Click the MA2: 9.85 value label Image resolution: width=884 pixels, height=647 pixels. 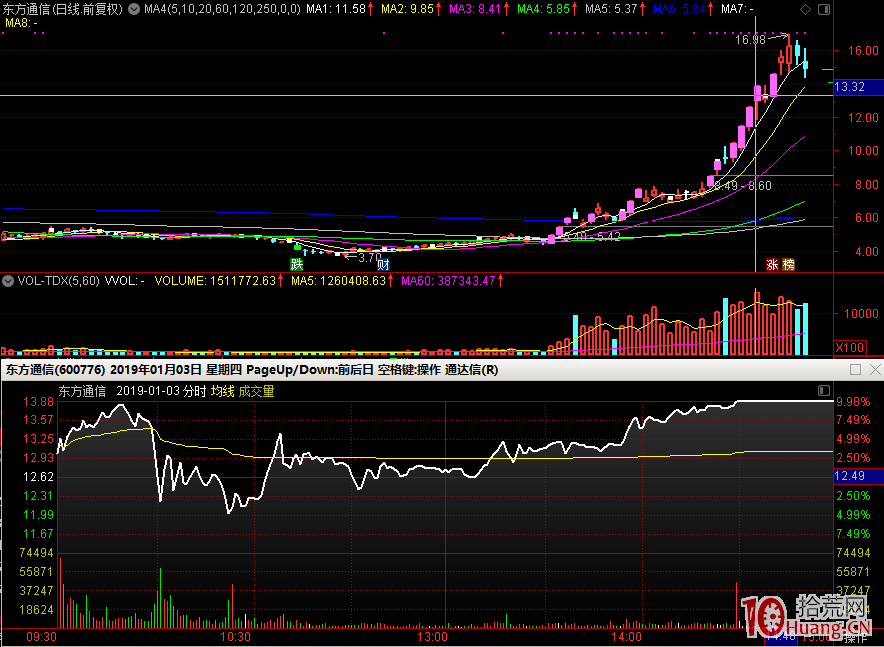[407, 9]
